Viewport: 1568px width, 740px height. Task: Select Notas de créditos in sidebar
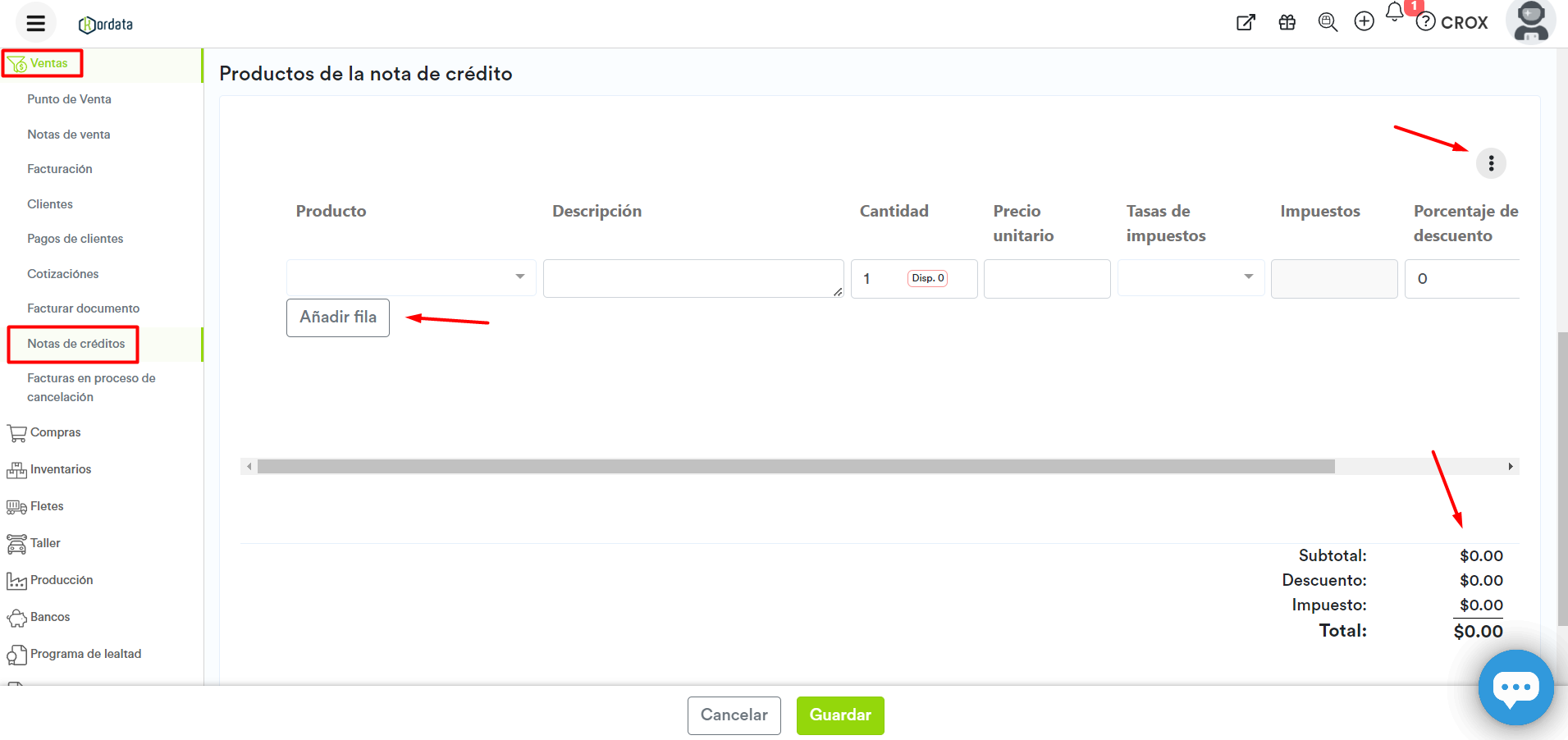[75, 344]
